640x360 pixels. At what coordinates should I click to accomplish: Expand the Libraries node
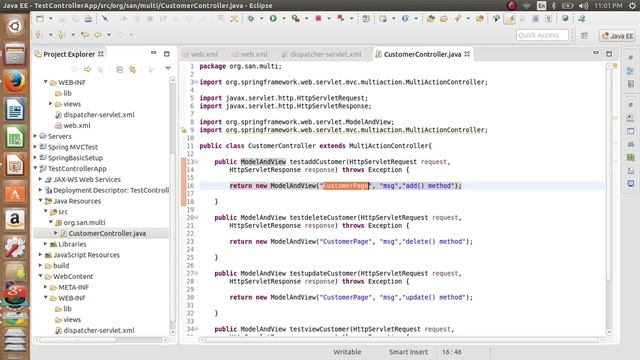(x=46, y=244)
